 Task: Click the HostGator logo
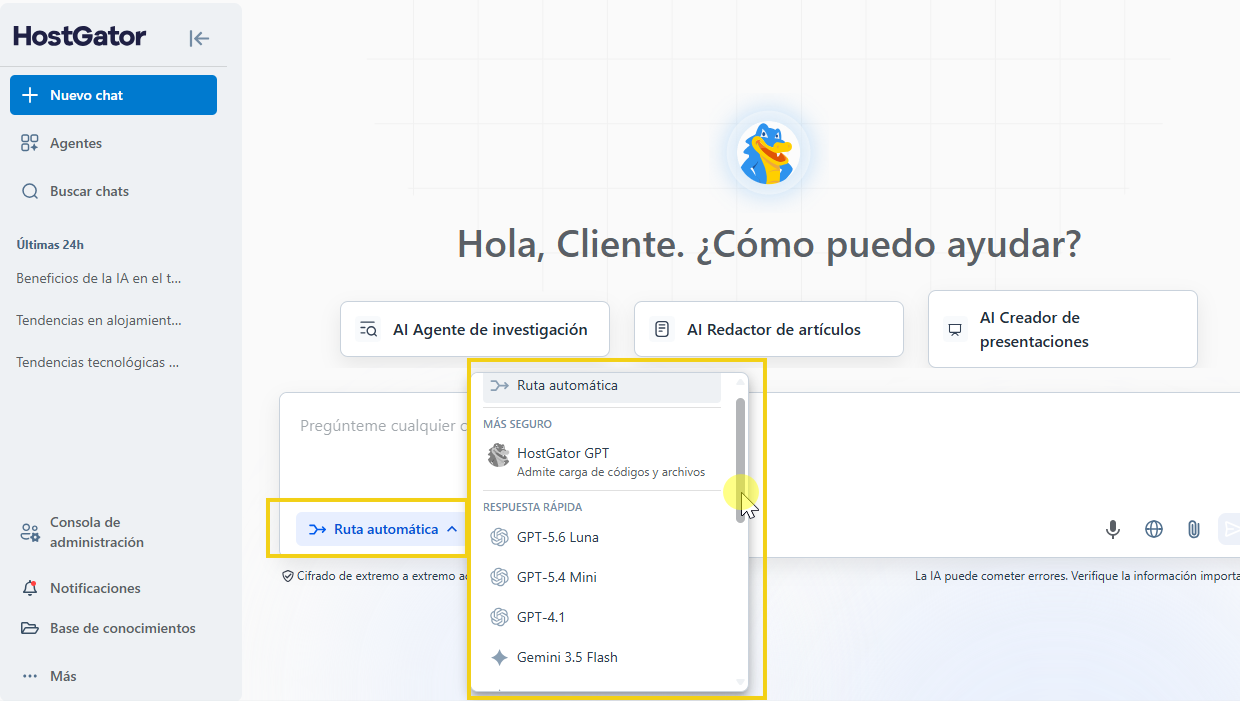click(80, 37)
